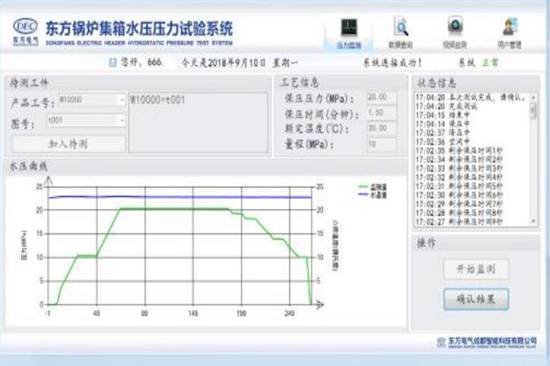Select the 17:02:31 log row
550x366 pixels.
coord(459,186)
